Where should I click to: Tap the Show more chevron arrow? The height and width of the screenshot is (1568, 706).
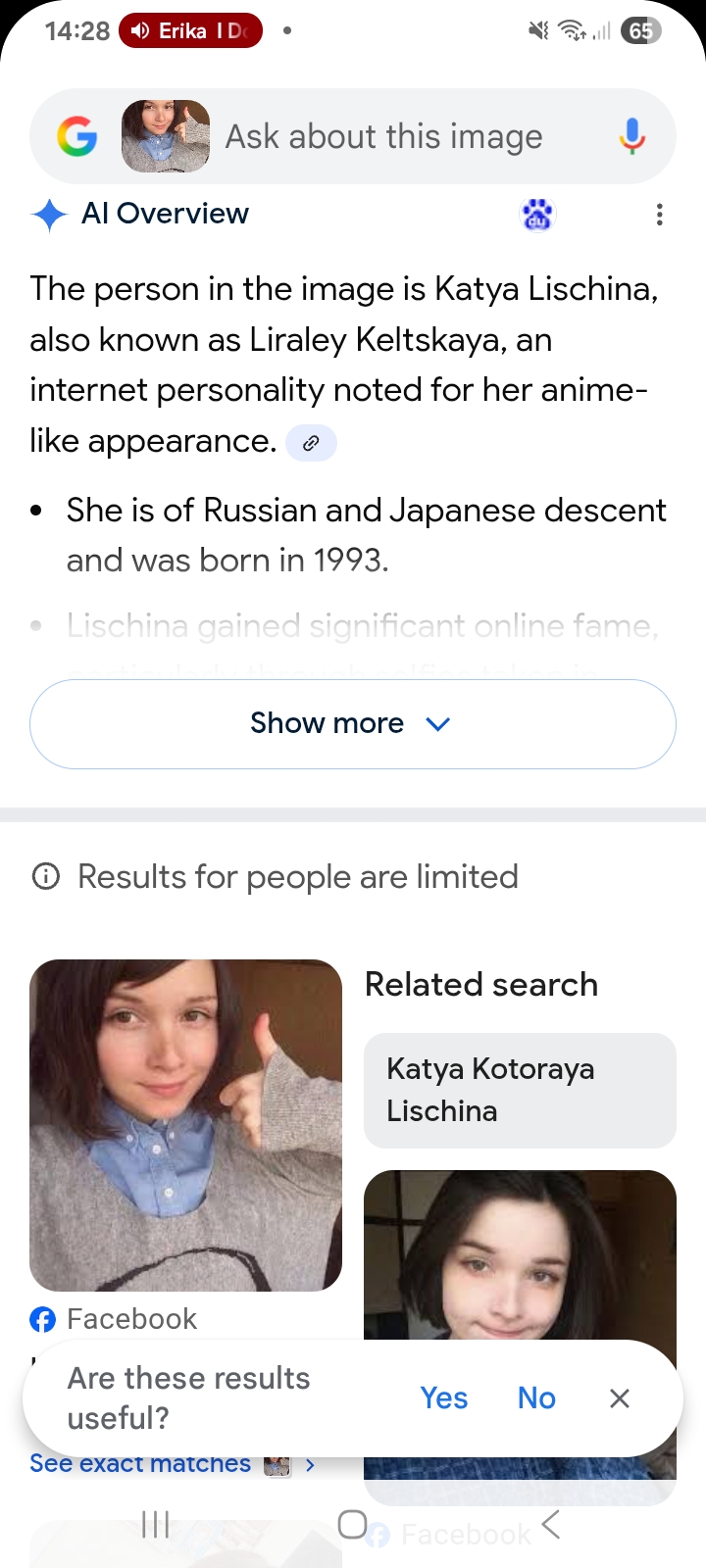click(438, 724)
